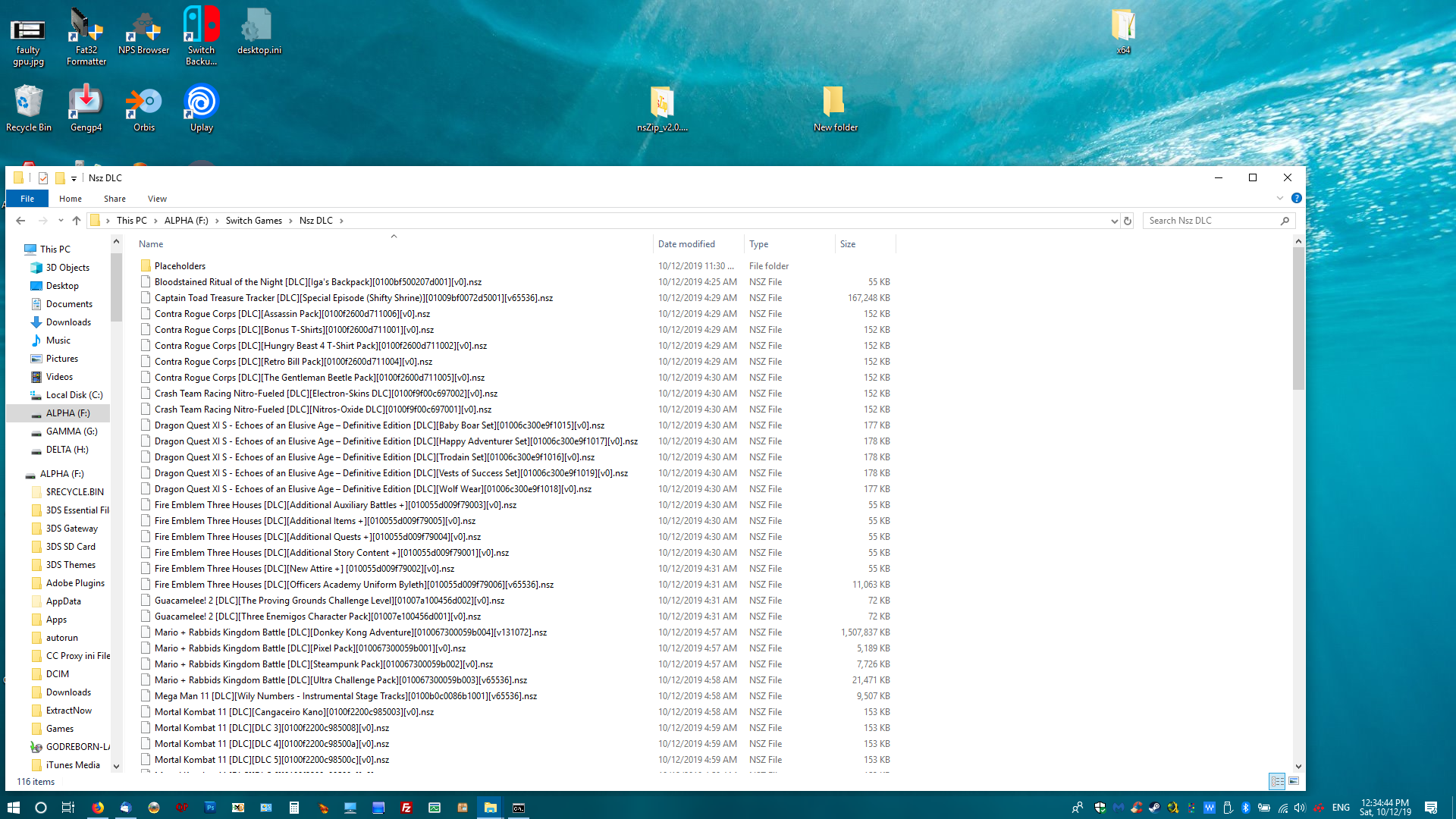Screen dimensions: 1456x819
Task: Sort files by Date modified column
Action: pos(698,244)
